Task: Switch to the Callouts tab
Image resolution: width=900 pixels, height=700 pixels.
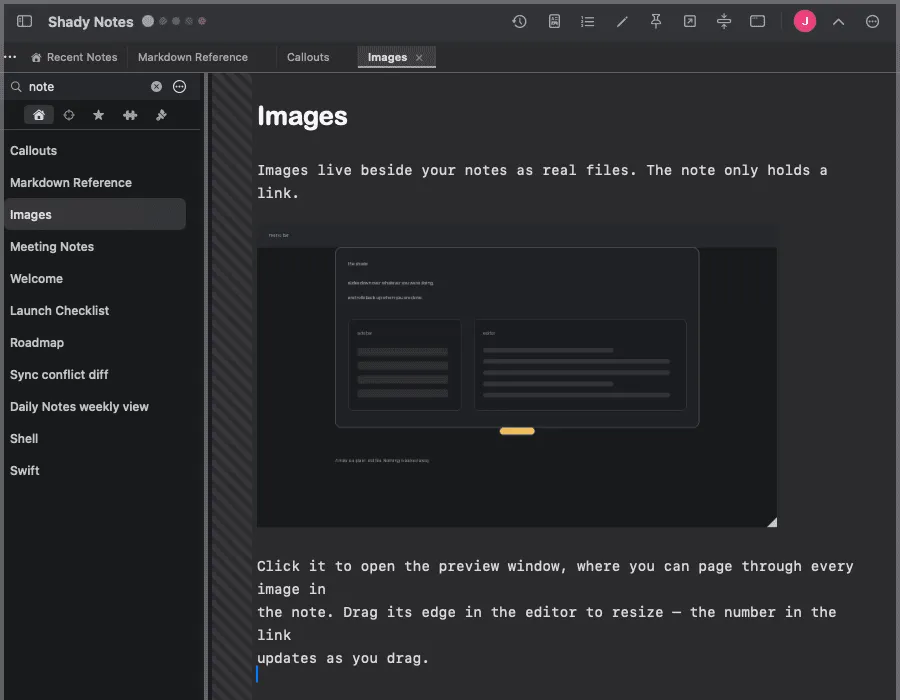Action: 308,57
